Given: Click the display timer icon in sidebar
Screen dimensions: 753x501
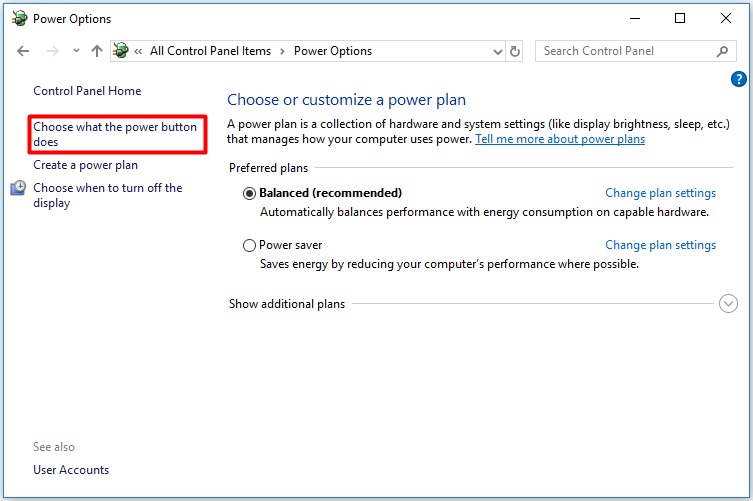Looking at the screenshot, I should 18,187.
